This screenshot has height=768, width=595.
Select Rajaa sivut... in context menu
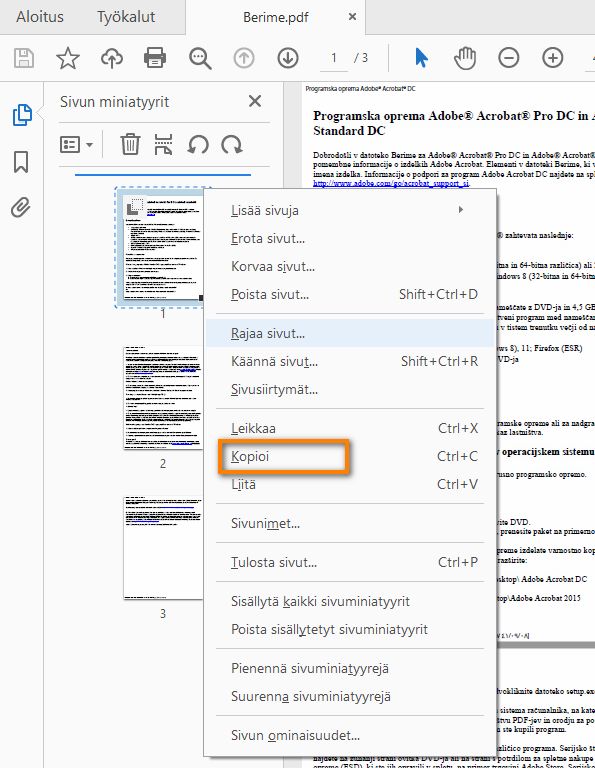[x=349, y=334]
